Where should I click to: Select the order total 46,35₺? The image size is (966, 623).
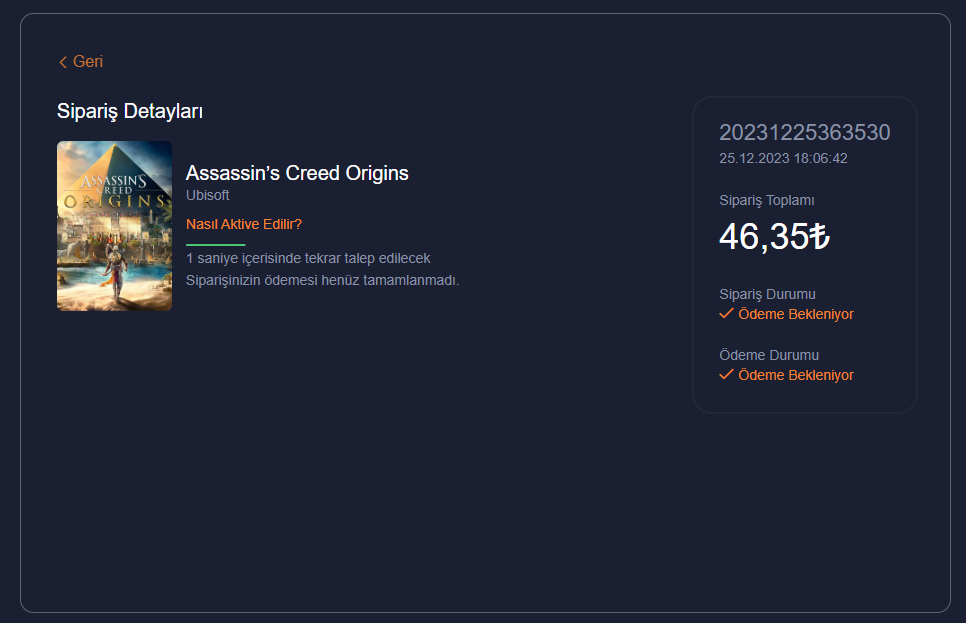pos(774,237)
